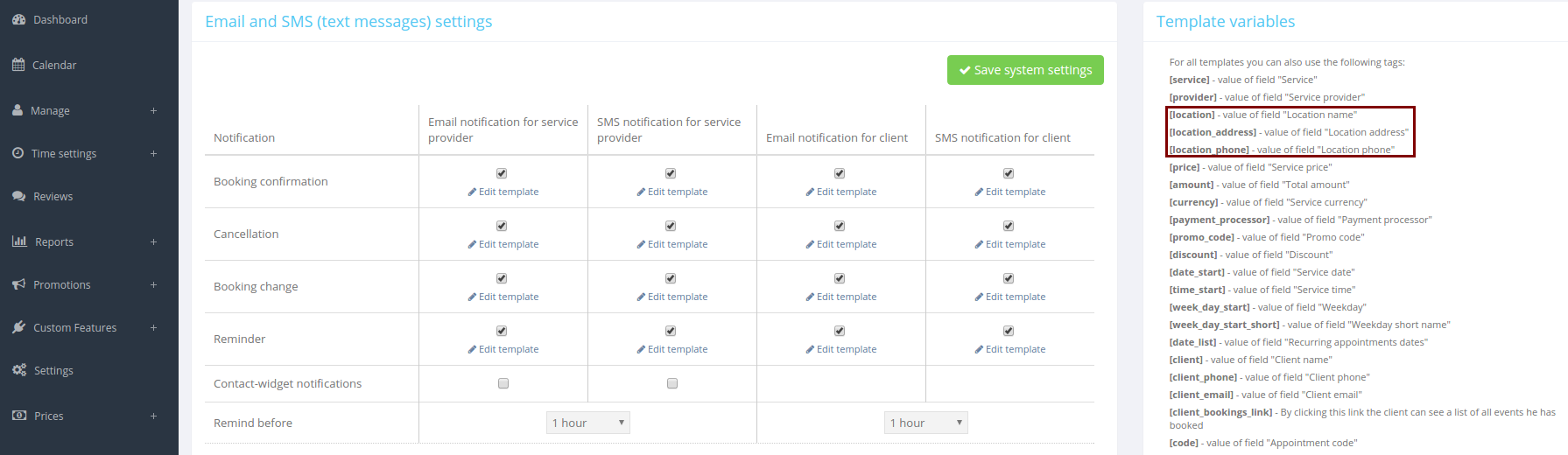Click the Promotions megaphone icon
This screenshot has width=1568, height=455.
[x=18, y=284]
